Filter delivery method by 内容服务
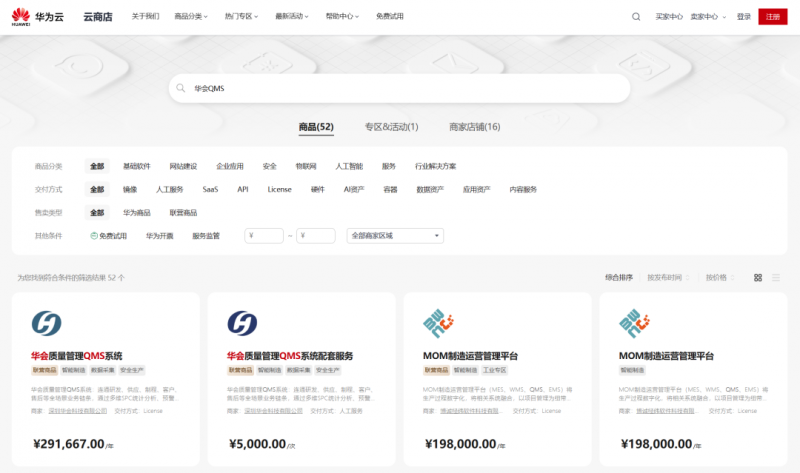 523,189
